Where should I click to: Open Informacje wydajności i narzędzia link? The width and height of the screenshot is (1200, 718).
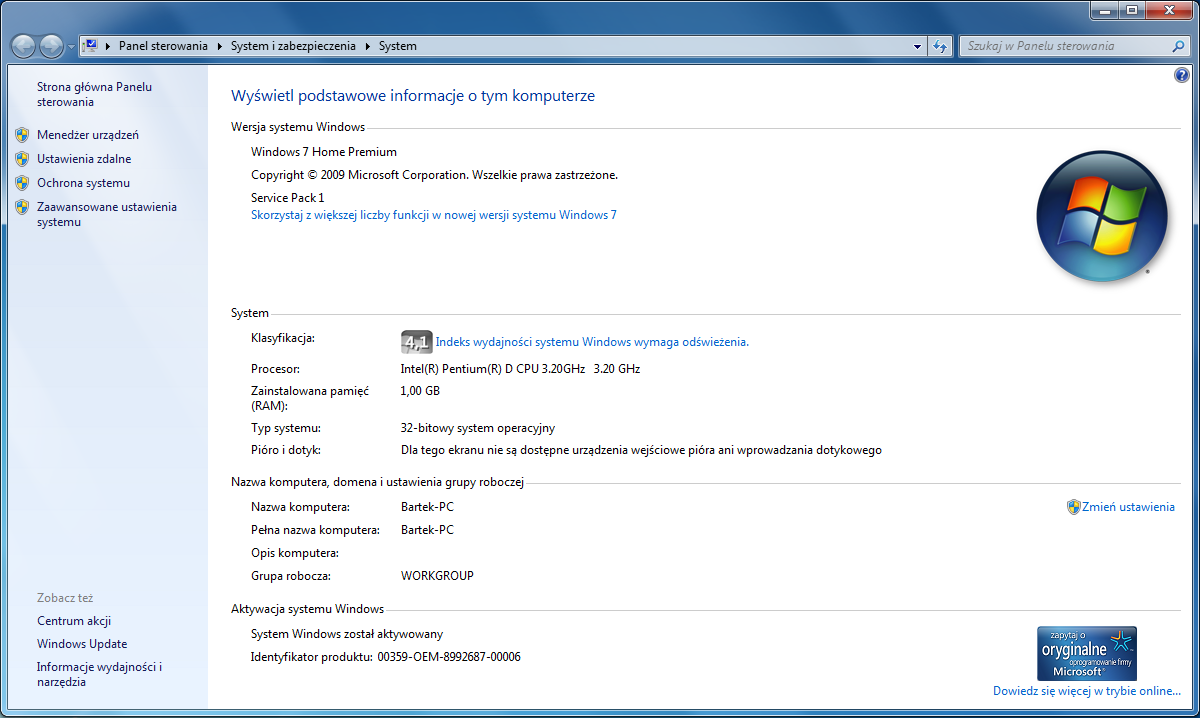[x=99, y=674]
